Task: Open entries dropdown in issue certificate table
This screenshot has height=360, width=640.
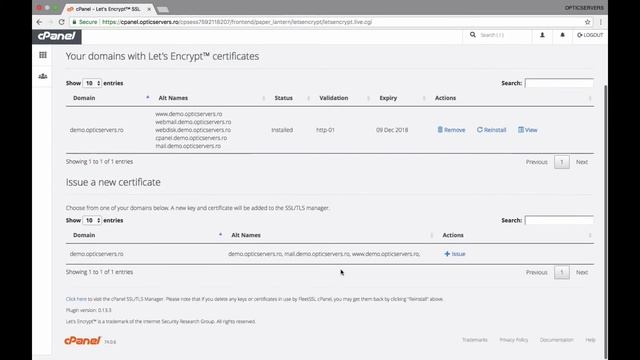Action: point(92,220)
